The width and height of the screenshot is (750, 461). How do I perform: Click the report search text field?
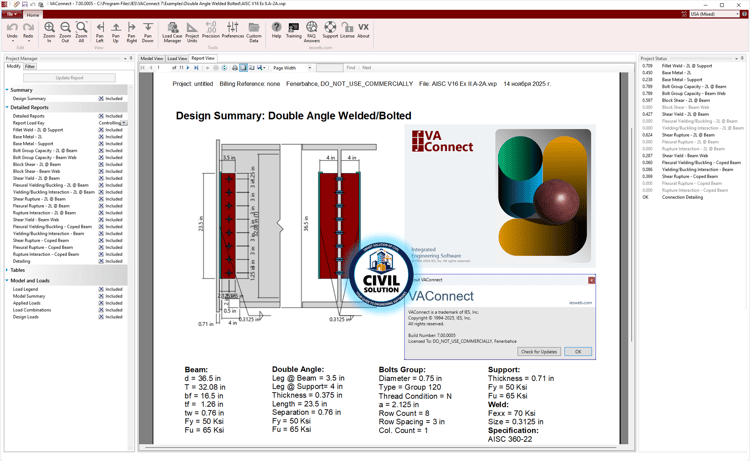[330, 68]
